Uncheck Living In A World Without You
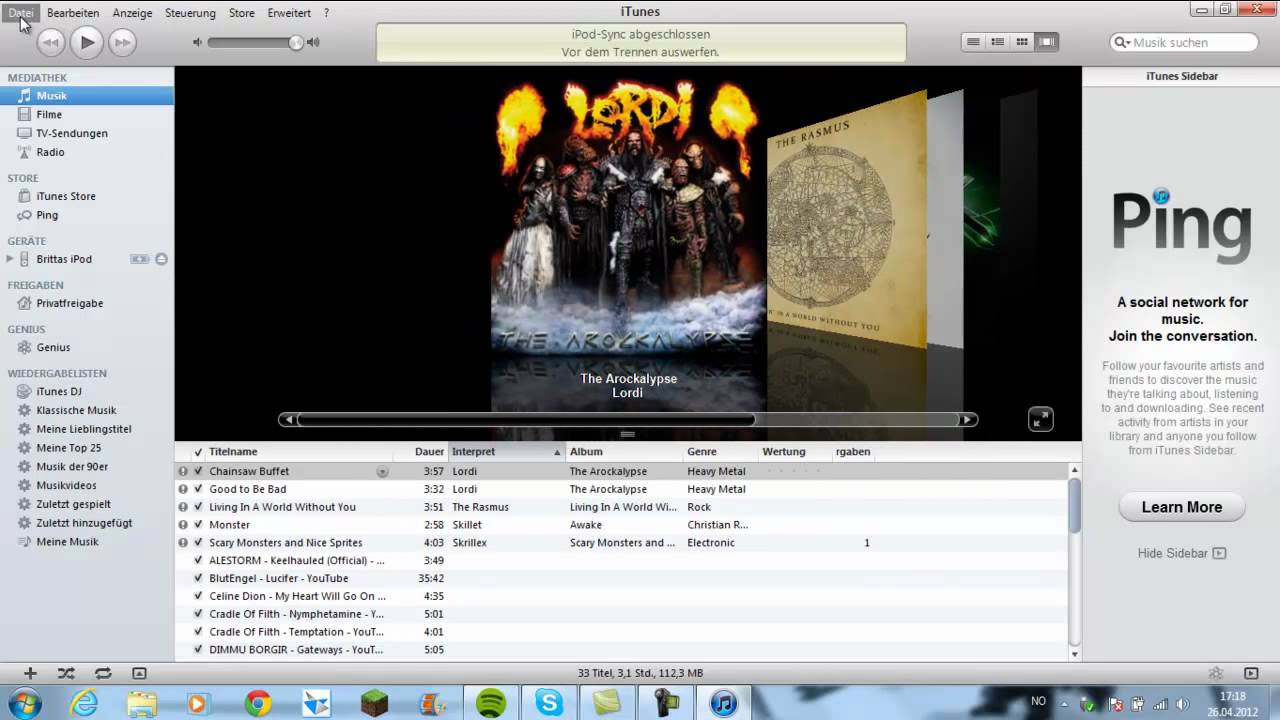1280x720 pixels. point(198,507)
